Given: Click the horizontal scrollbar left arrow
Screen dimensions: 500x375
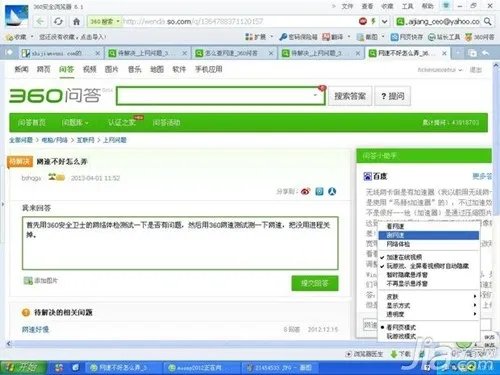Looking at the screenshot, I should [x=9, y=343].
